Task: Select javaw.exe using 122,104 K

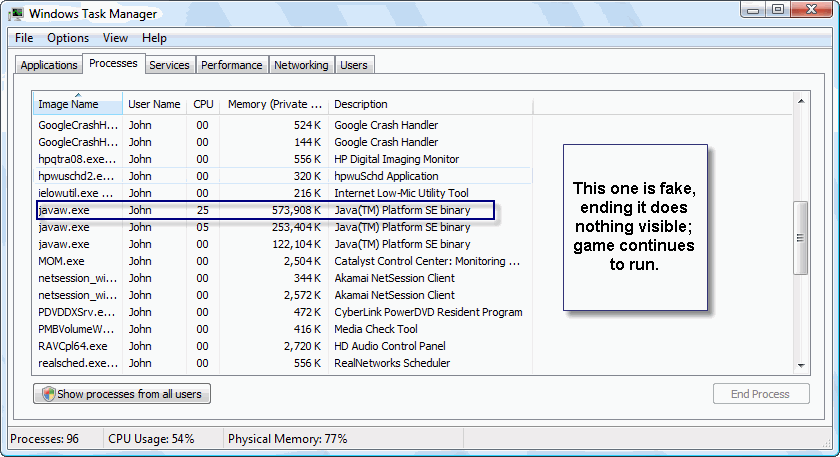Action: click(283, 244)
